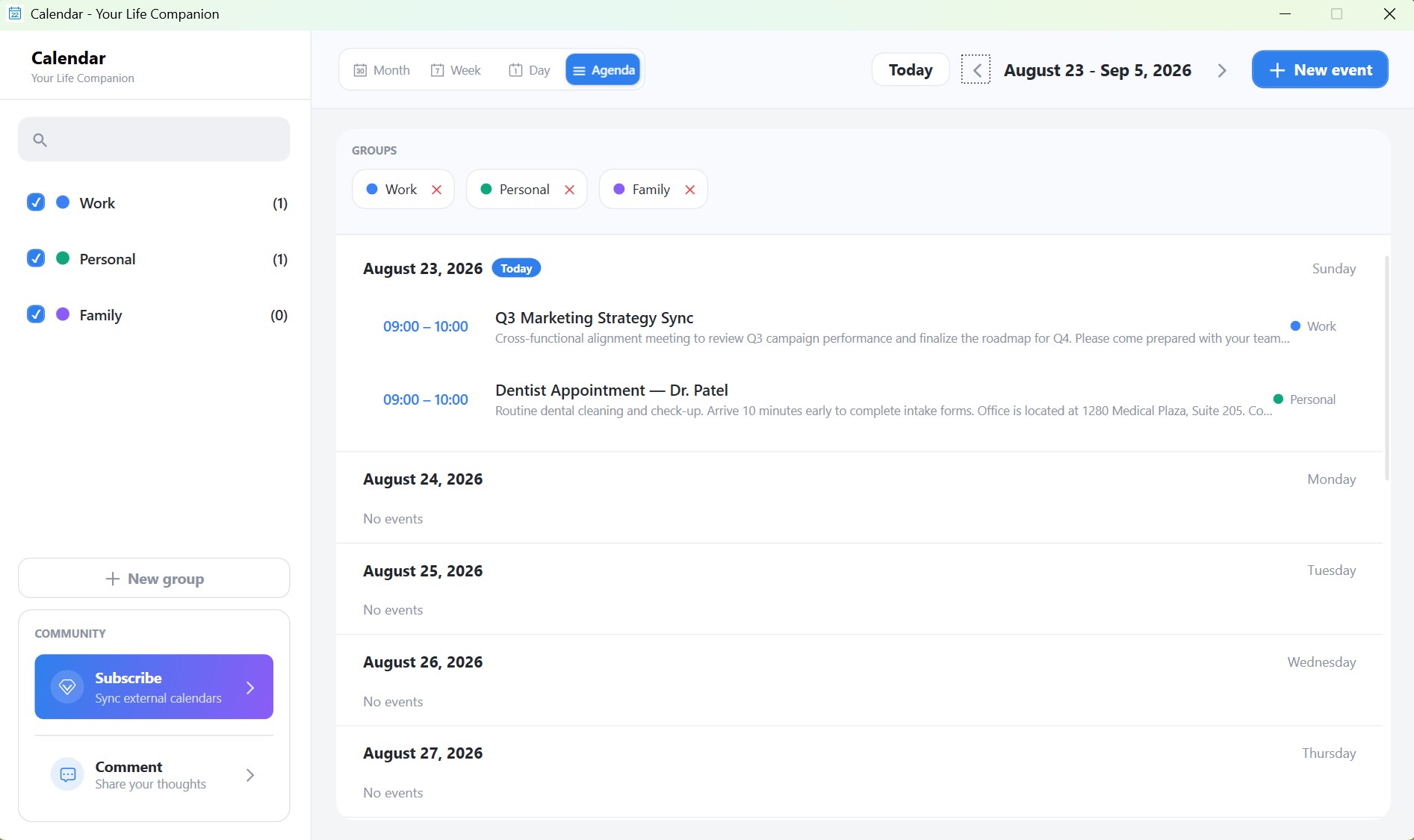Viewport: 1414px width, 840px height.
Task: Click the August 24, 2026 date heading
Action: pos(423,479)
